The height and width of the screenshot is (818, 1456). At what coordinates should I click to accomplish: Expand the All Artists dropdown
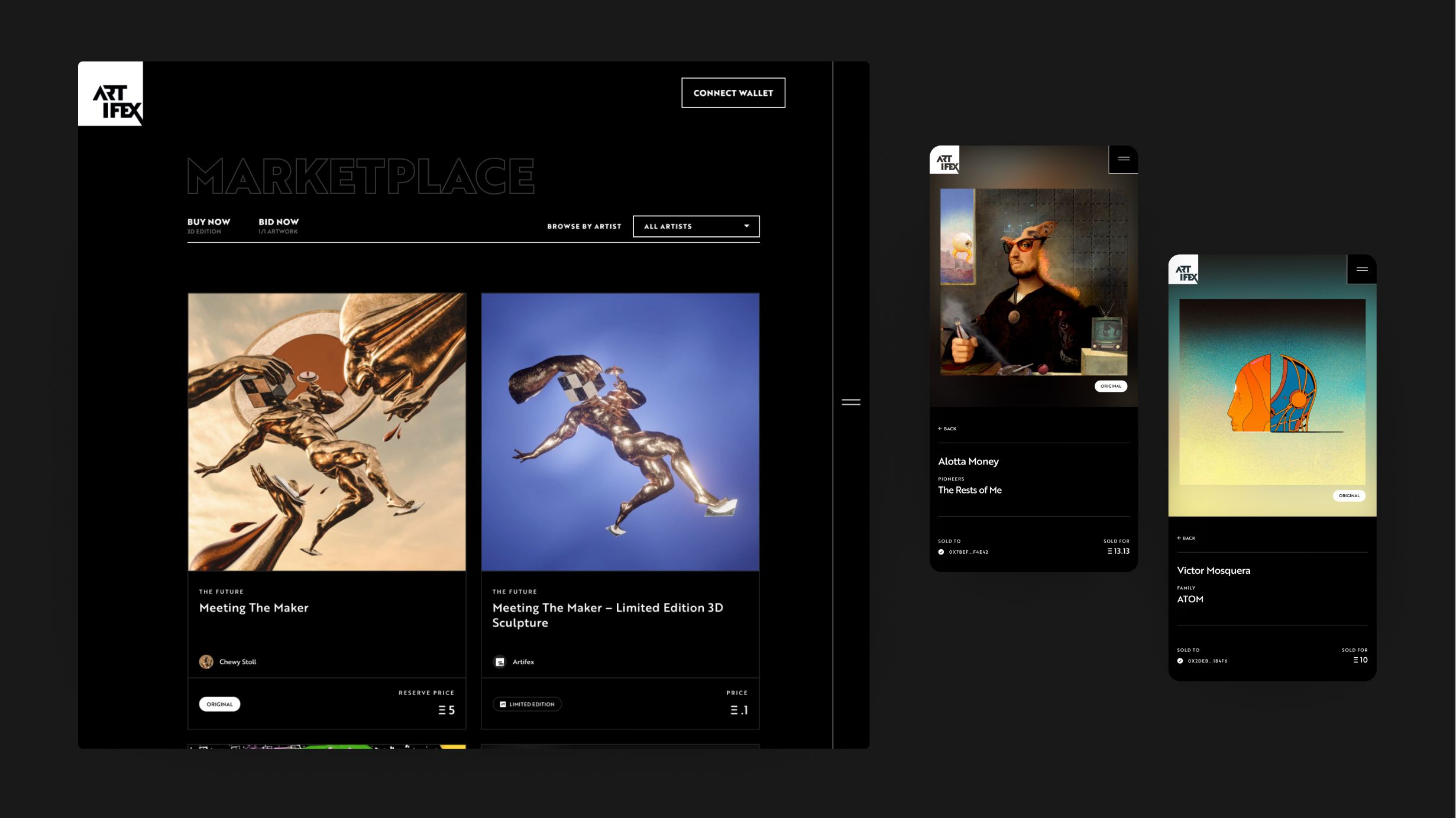(x=695, y=226)
